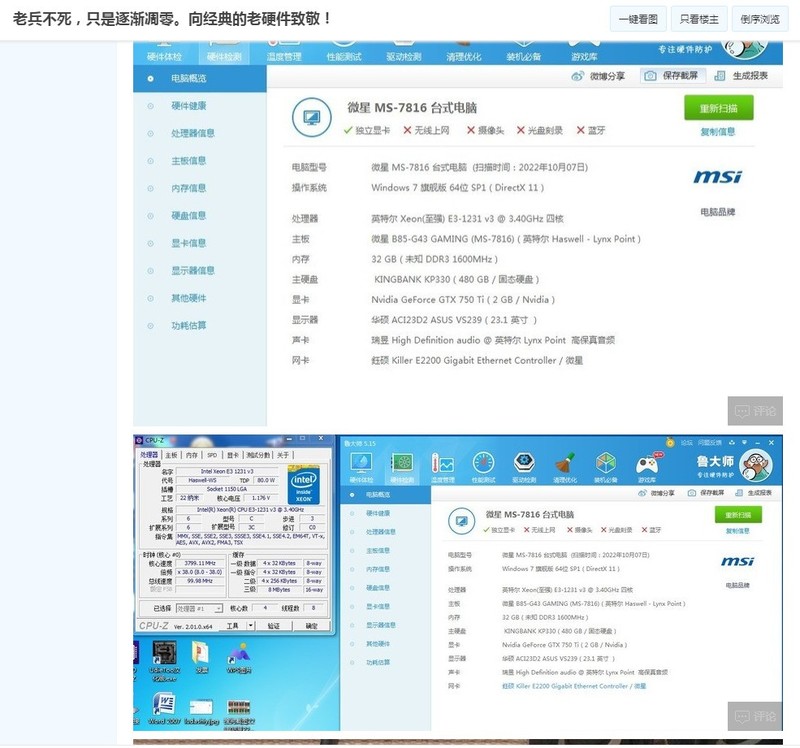Click 微博分享 in upper Lu Dashi screenshot

tap(598, 76)
